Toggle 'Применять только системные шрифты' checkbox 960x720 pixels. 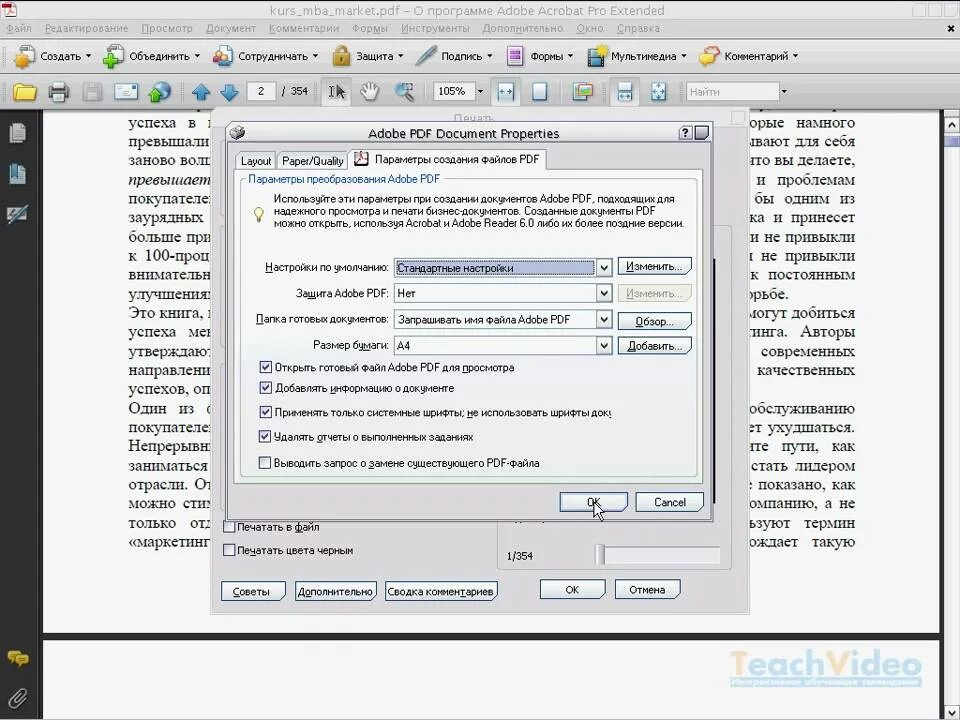coord(265,412)
